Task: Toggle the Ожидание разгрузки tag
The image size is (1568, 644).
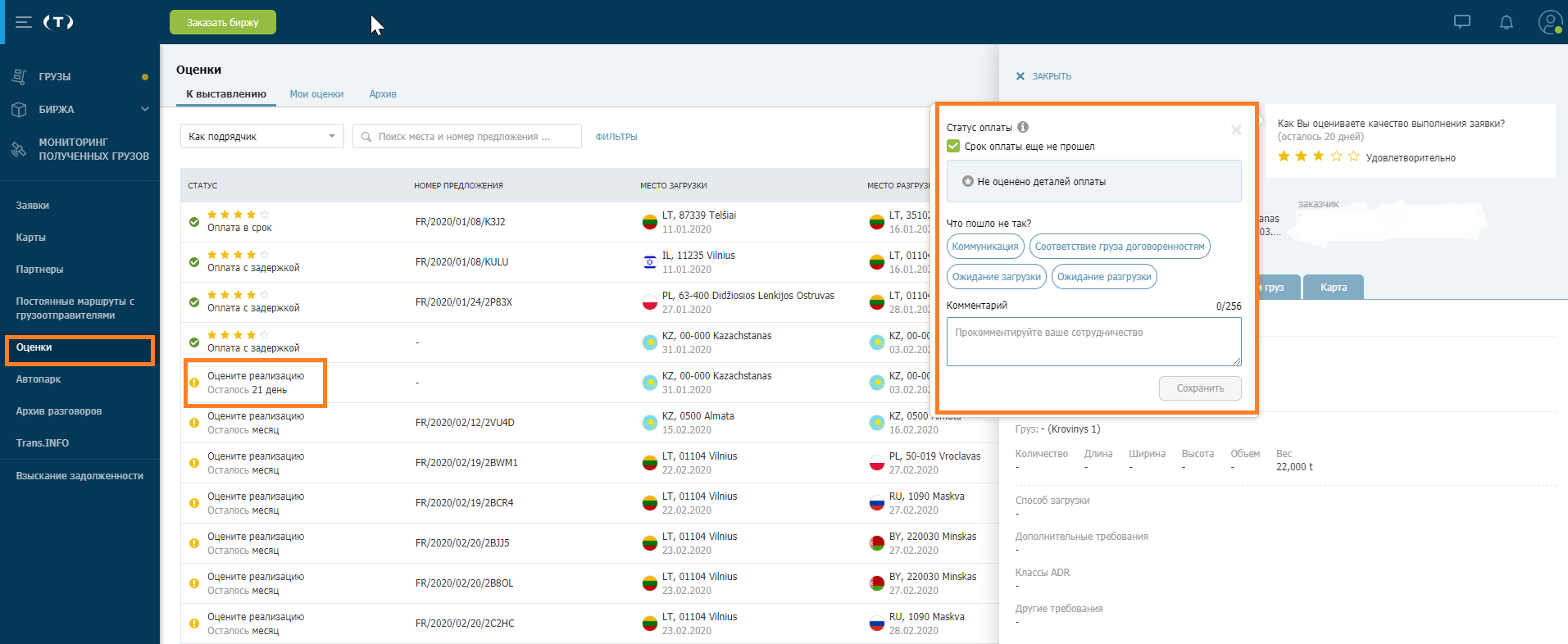Action: (1104, 277)
